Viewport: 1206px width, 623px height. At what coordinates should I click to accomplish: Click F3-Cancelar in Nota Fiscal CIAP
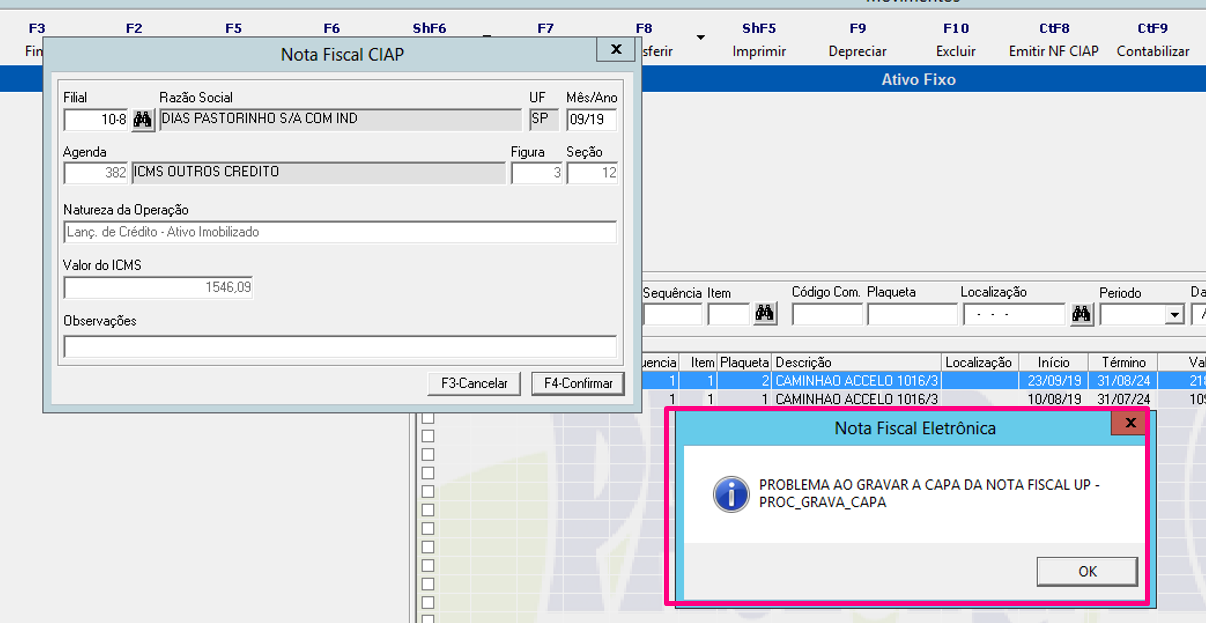pyautogui.click(x=474, y=383)
